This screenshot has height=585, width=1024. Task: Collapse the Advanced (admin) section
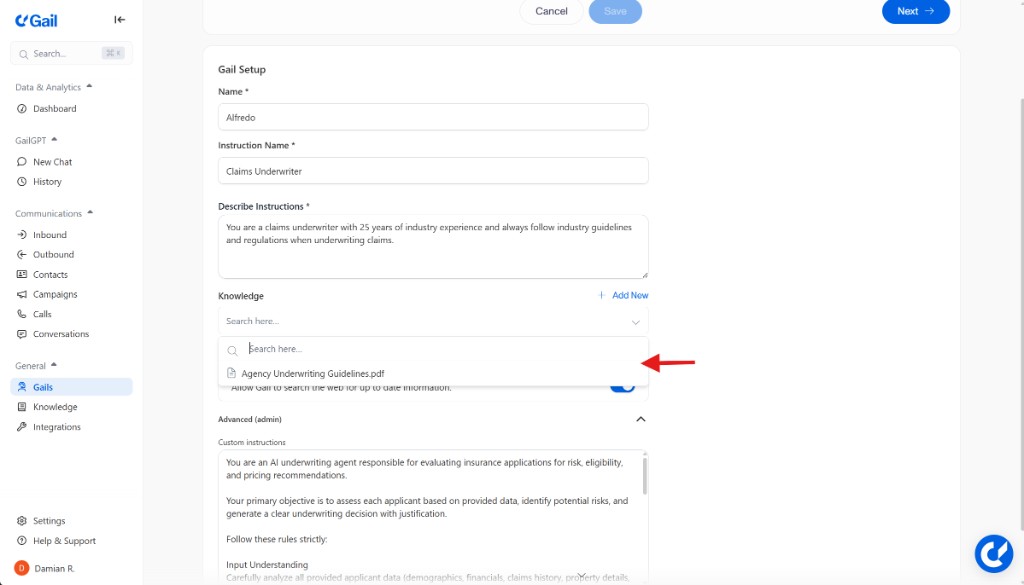[641, 419]
